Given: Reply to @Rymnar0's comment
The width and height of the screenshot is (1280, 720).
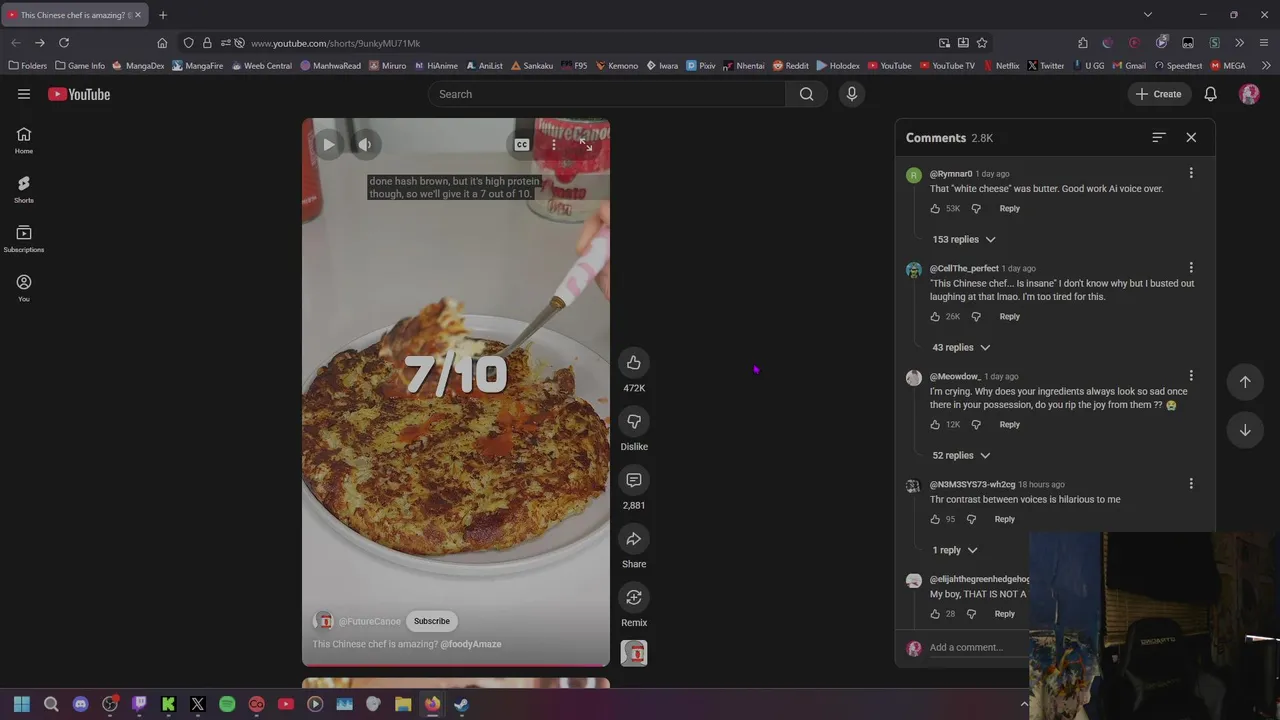Looking at the screenshot, I should point(1009,209).
